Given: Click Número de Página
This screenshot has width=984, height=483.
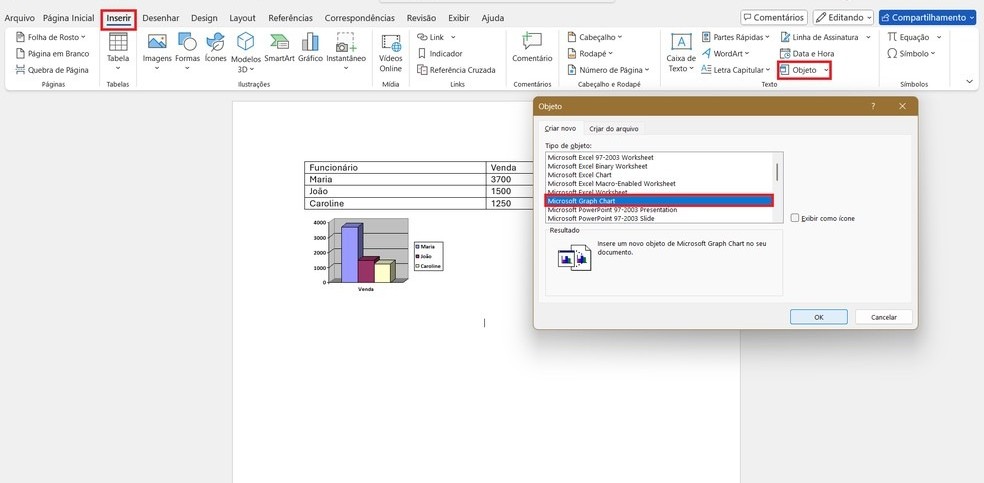Looking at the screenshot, I should tap(609, 70).
